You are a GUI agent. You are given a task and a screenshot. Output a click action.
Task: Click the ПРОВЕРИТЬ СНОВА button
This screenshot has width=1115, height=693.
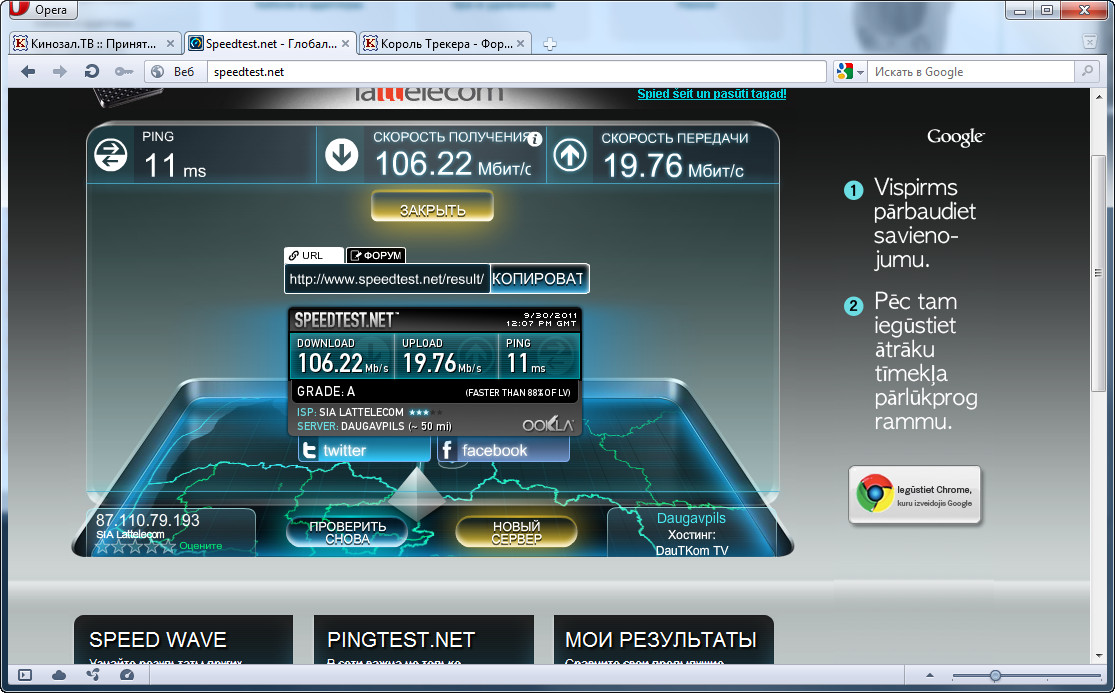[x=347, y=532]
